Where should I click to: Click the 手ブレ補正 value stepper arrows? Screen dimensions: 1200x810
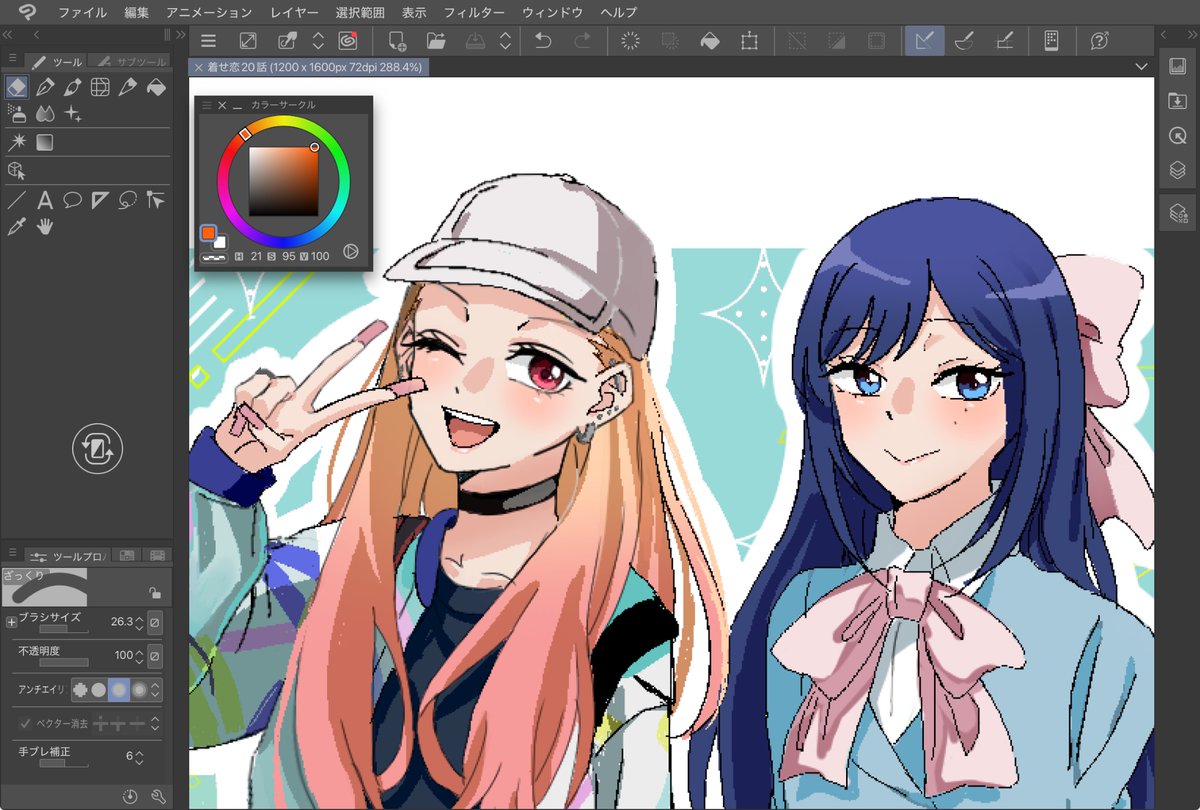pyautogui.click(x=140, y=756)
